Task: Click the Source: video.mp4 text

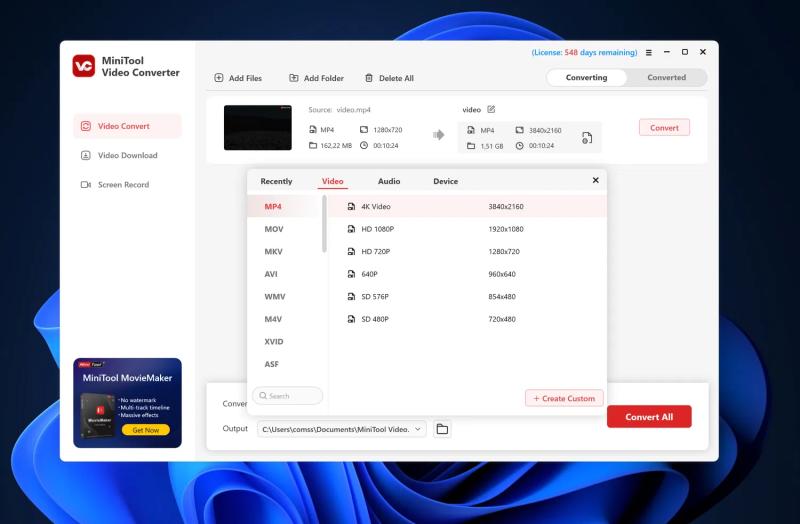Action: 339,110
